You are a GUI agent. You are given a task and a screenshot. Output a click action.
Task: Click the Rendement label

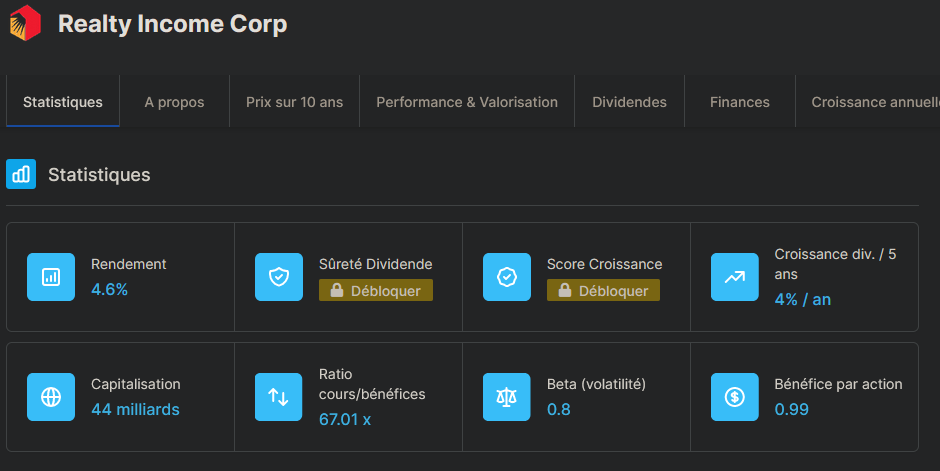[128, 264]
